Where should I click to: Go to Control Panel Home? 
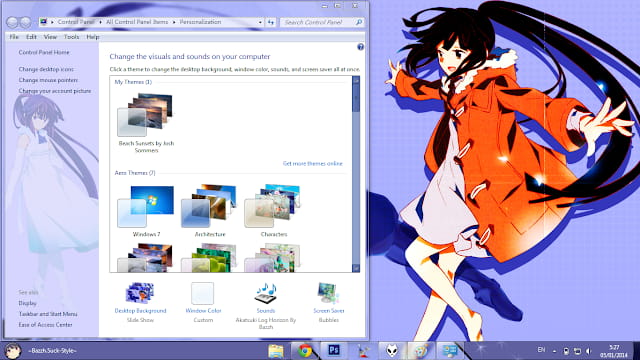tap(44, 52)
